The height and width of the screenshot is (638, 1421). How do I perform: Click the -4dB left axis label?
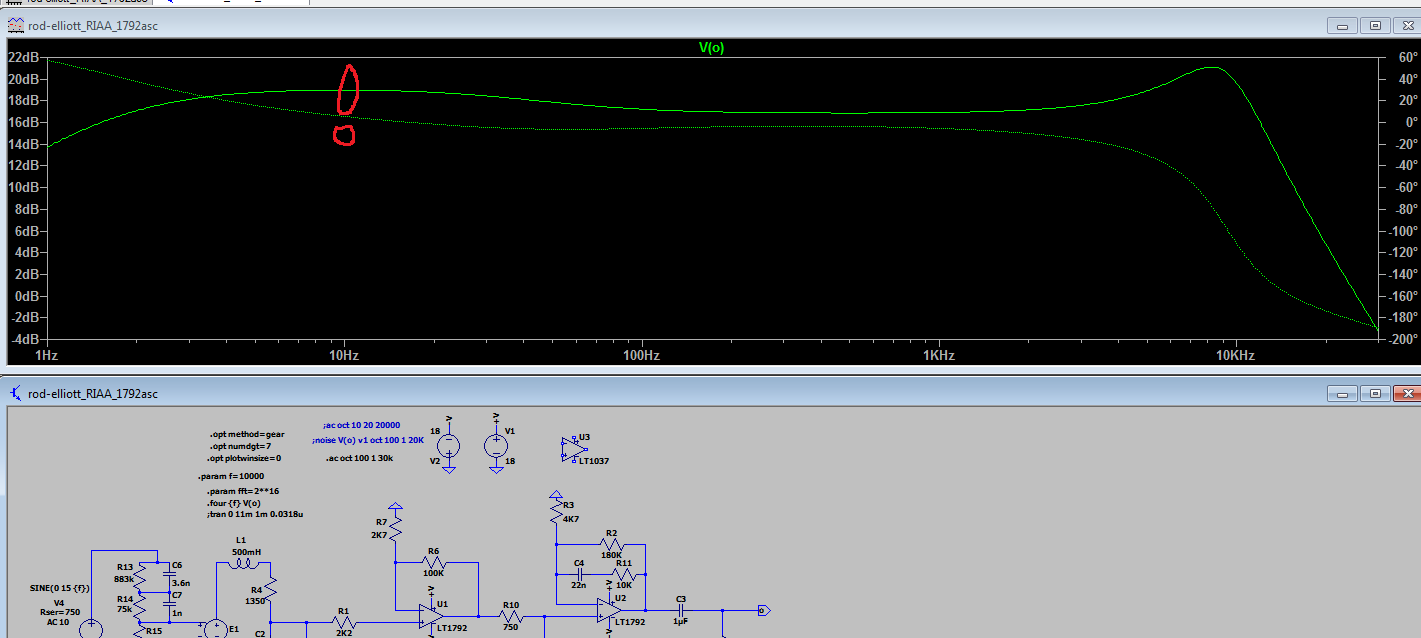click(x=26, y=339)
